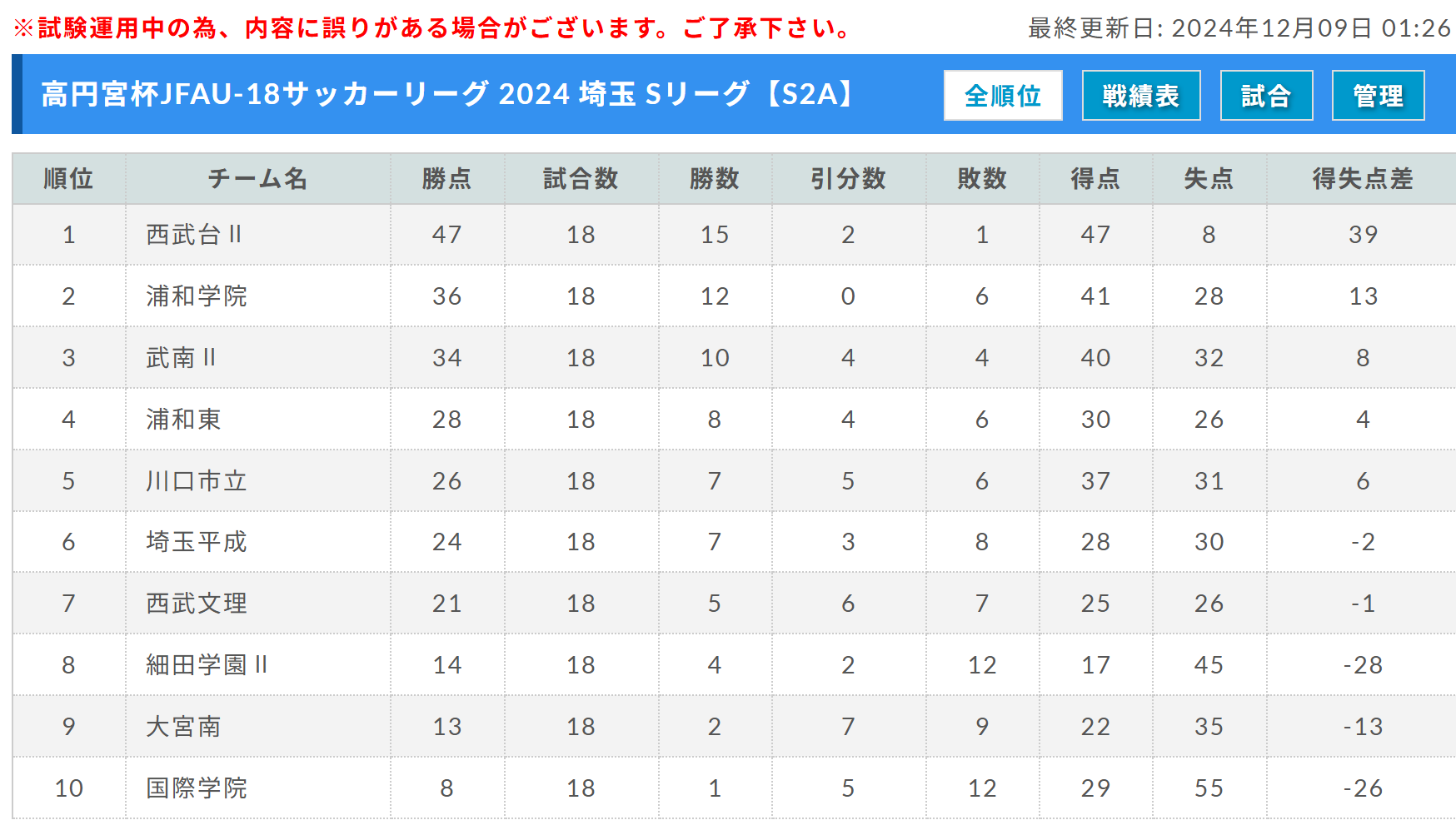Click the team name 国際学院
The image size is (1456, 830).
point(197,788)
